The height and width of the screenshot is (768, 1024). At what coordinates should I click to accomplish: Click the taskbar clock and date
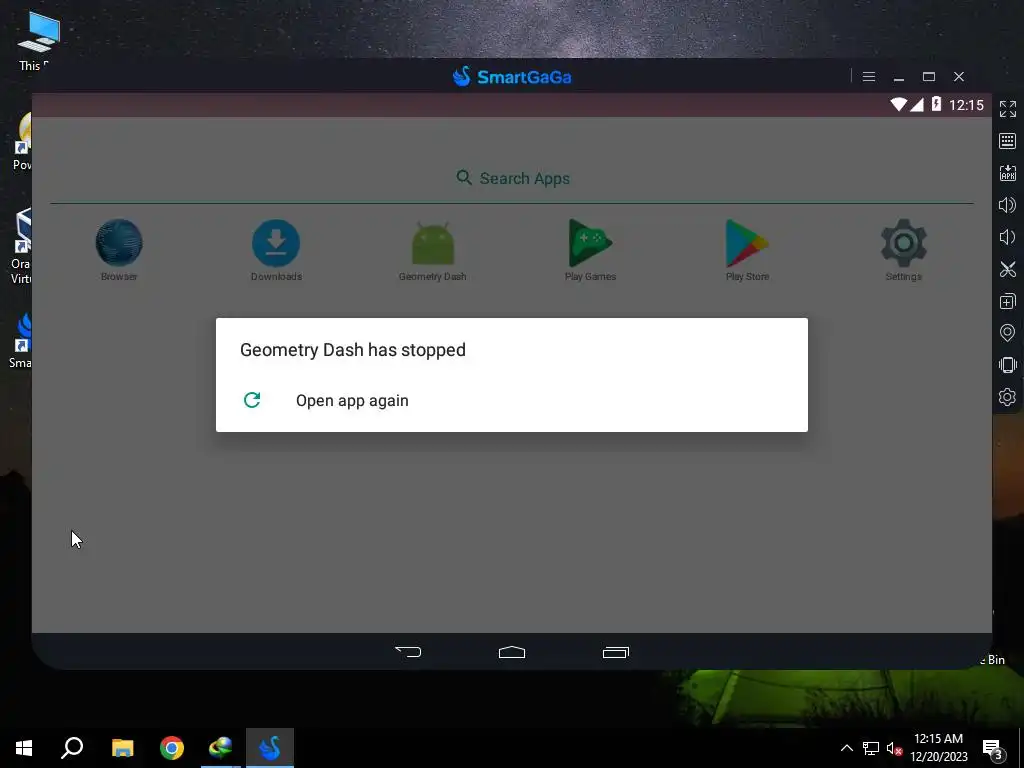tap(938, 748)
